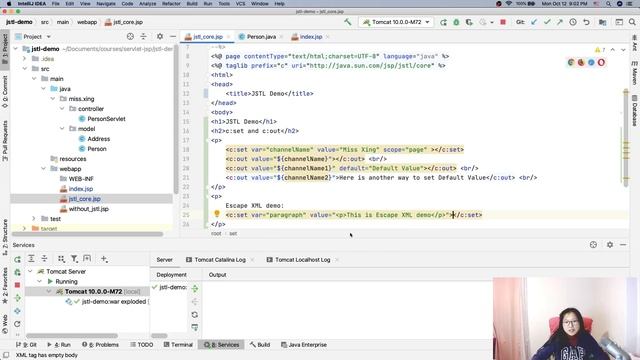
Task: Collapse the controller package node
Action: 62,109
